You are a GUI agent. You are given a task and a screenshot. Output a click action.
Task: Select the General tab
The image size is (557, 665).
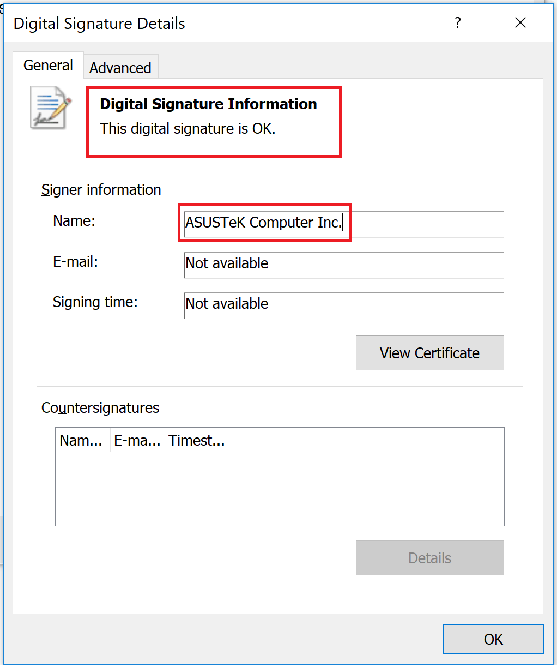(x=48, y=65)
